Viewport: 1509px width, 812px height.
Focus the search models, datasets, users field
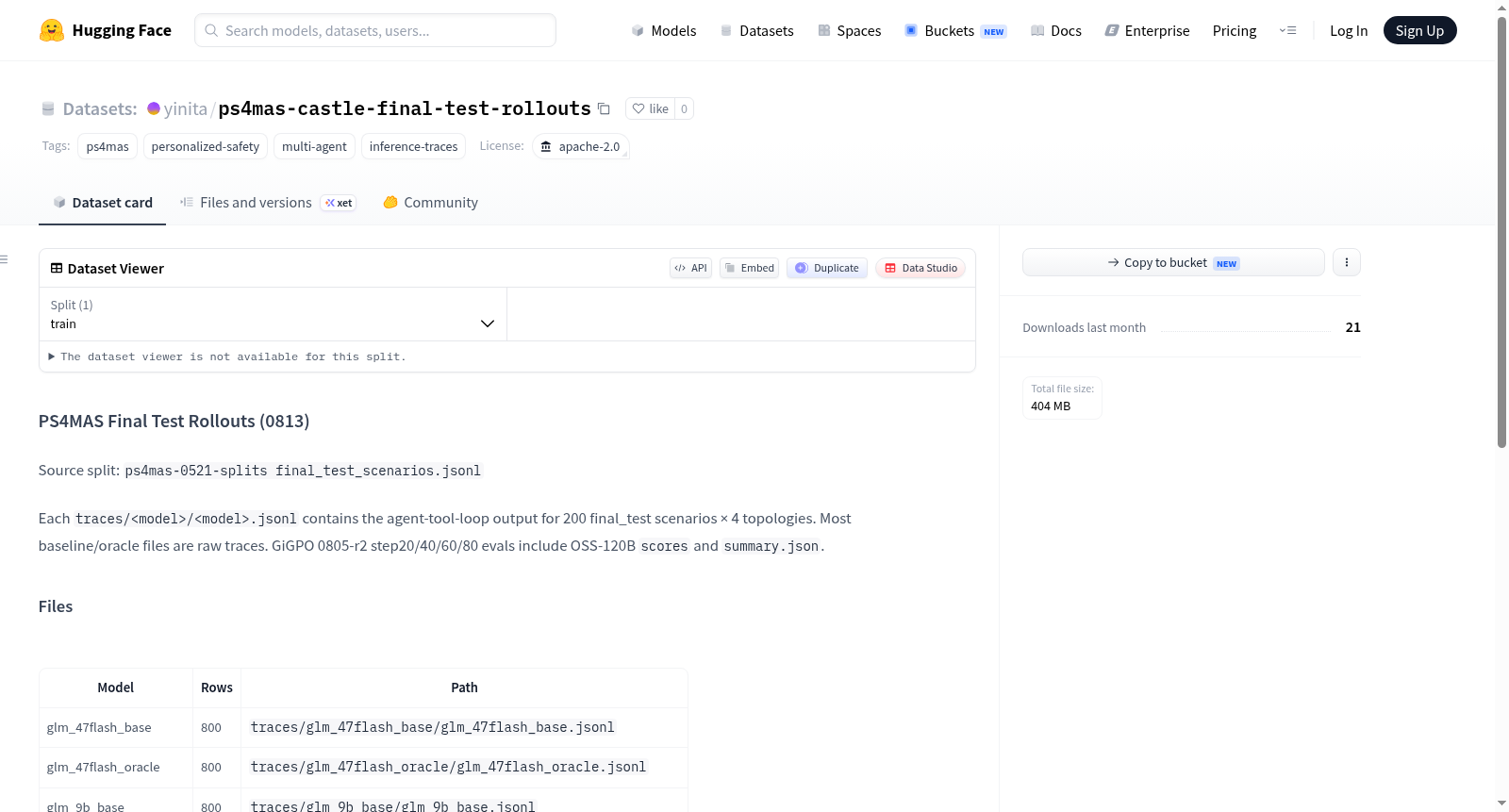pos(375,30)
